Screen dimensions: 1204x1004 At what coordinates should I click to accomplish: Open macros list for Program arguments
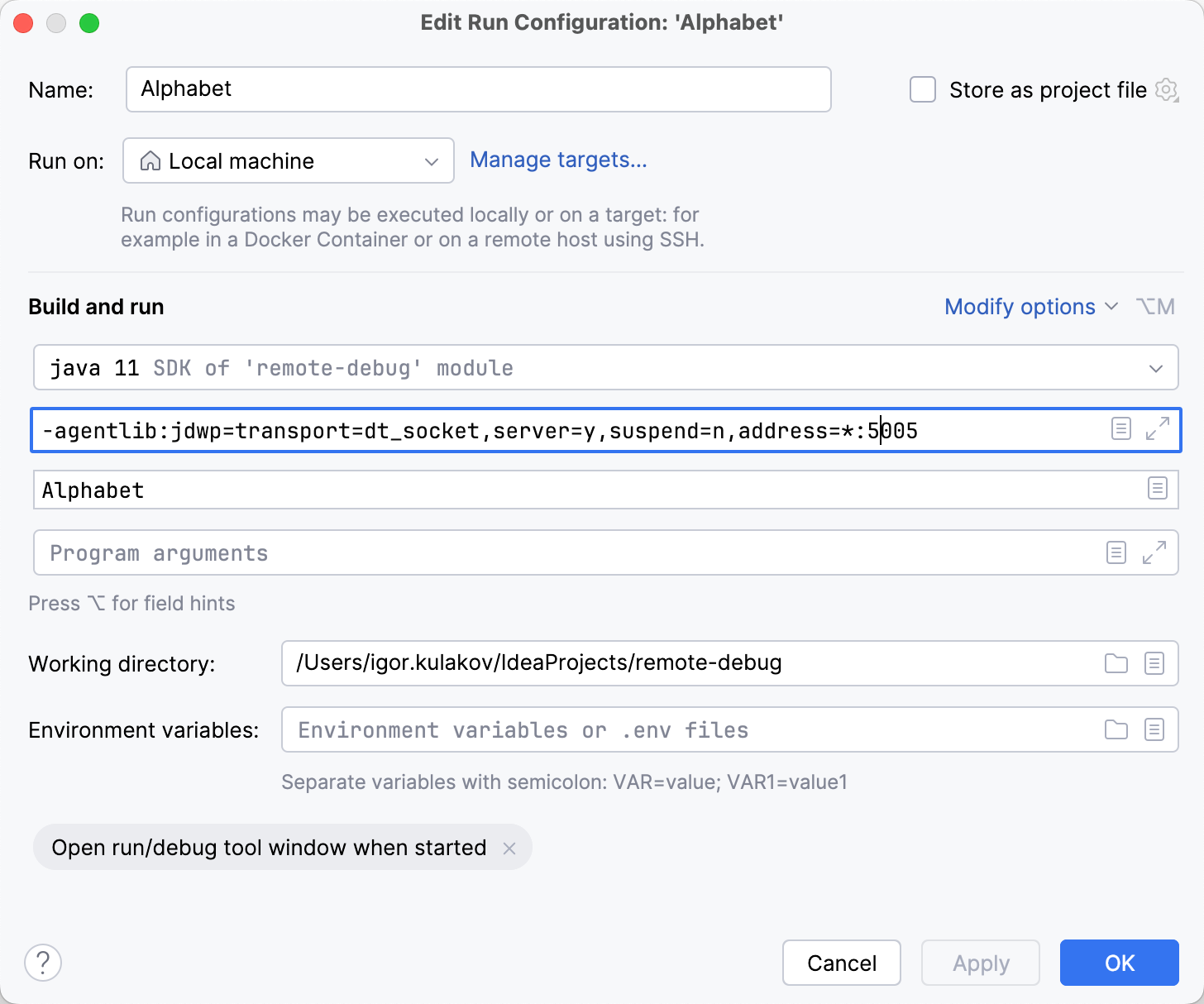[x=1116, y=552]
